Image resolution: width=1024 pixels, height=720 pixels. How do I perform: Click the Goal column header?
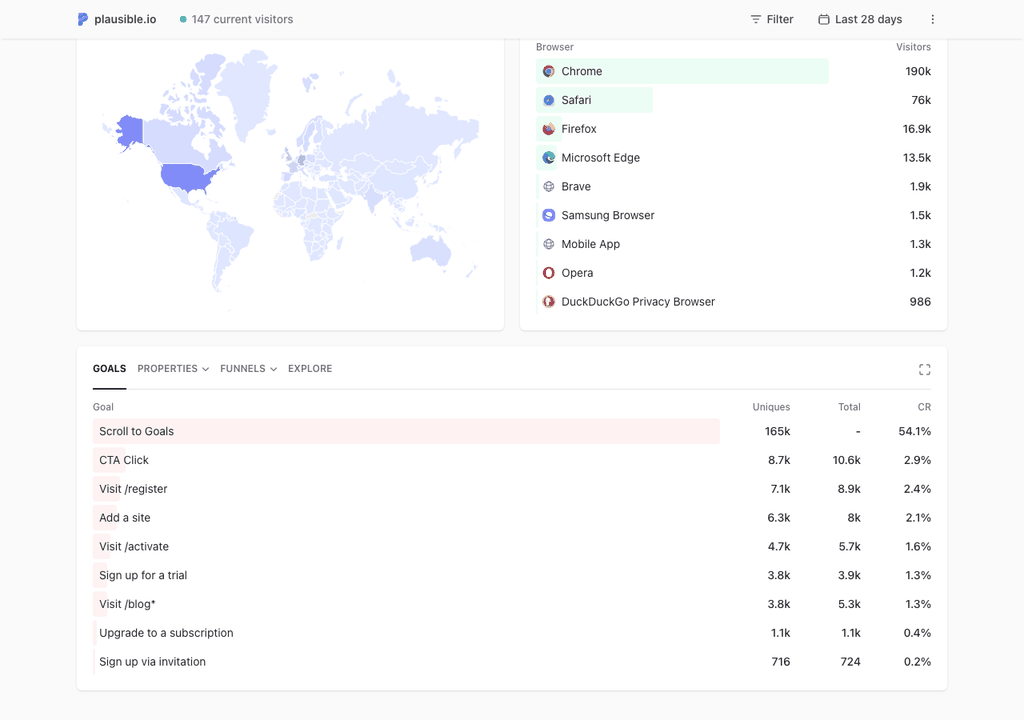click(103, 406)
